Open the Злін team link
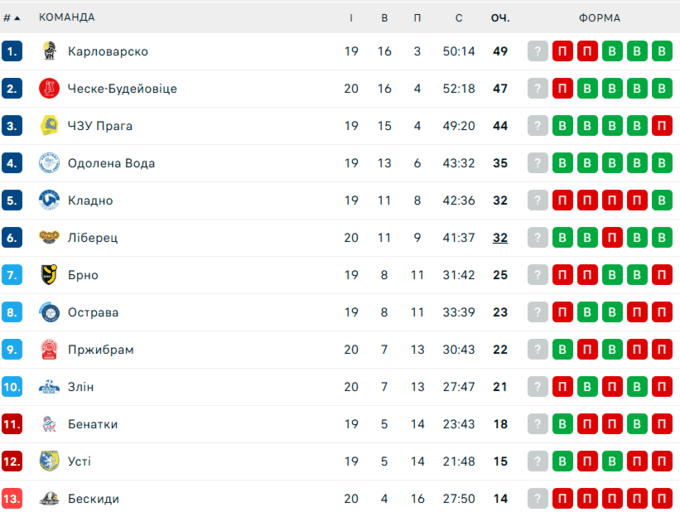This screenshot has width=680, height=517. tap(81, 387)
